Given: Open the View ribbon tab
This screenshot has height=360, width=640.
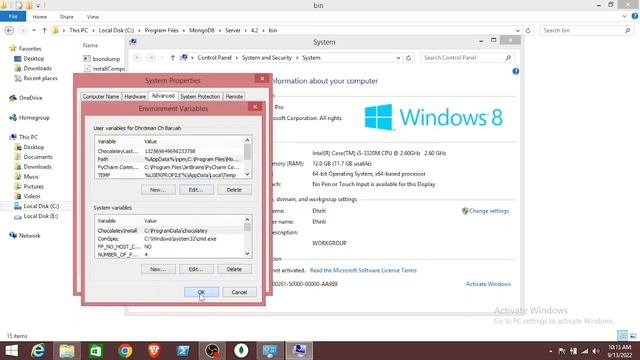Looking at the screenshot, I should pos(93,17).
